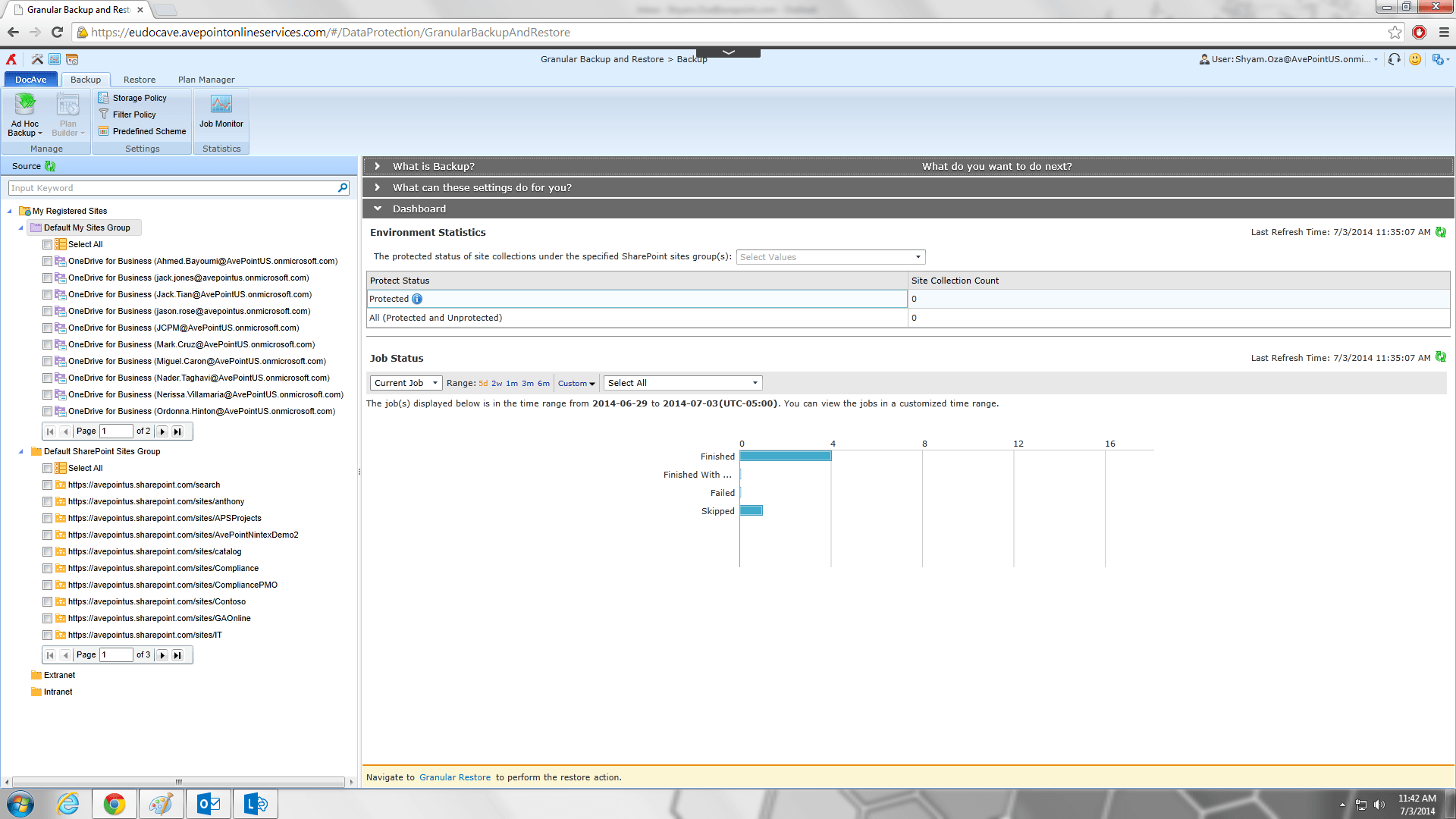The image size is (1456, 819).
Task: Open the user account dropdown
Action: point(1289,59)
